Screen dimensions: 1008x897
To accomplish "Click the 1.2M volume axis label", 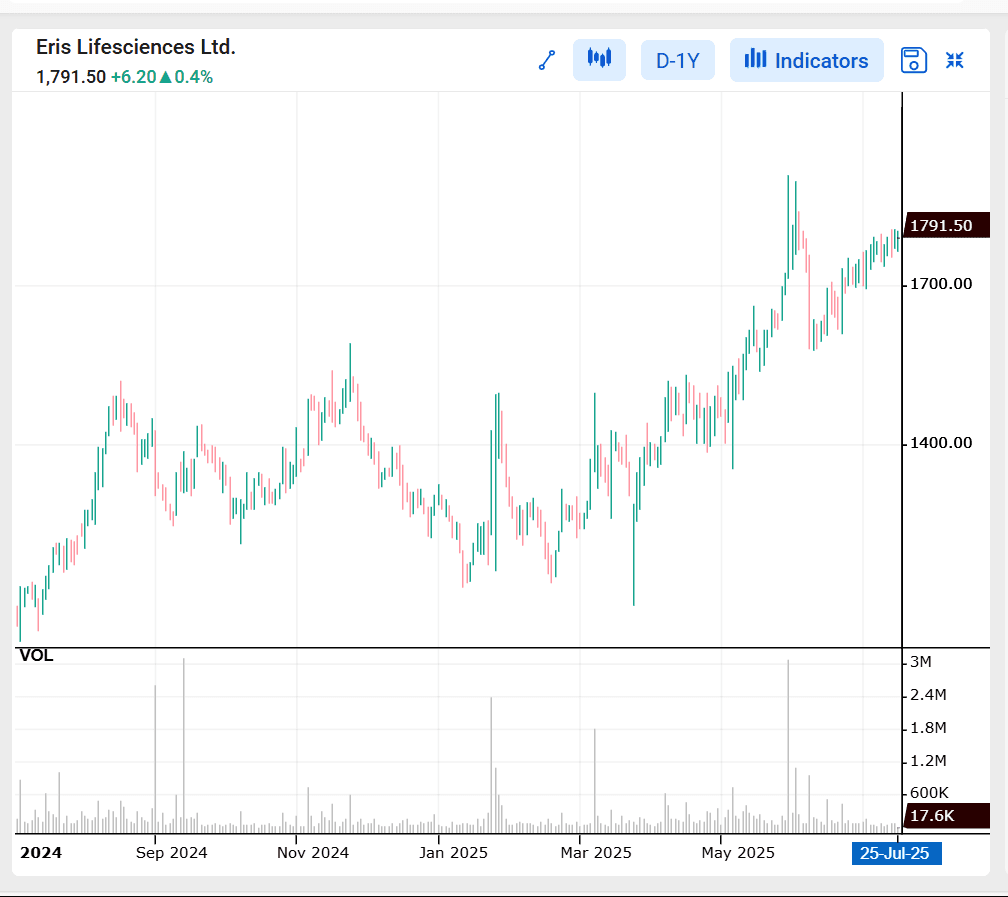I will click(x=928, y=761).
